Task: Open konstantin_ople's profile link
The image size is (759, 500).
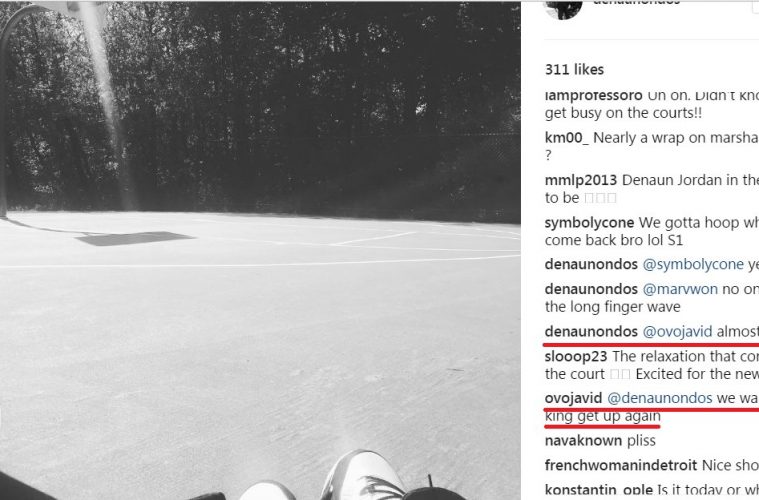Action: [599, 490]
